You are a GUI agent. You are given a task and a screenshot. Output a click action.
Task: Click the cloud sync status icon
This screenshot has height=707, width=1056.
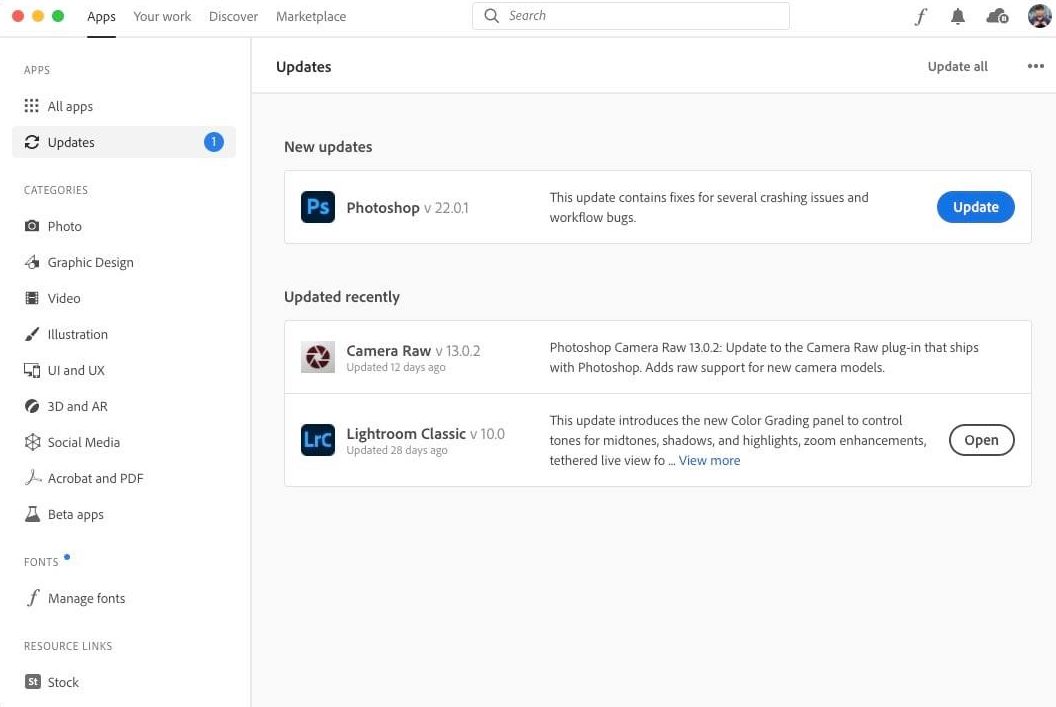coord(996,16)
